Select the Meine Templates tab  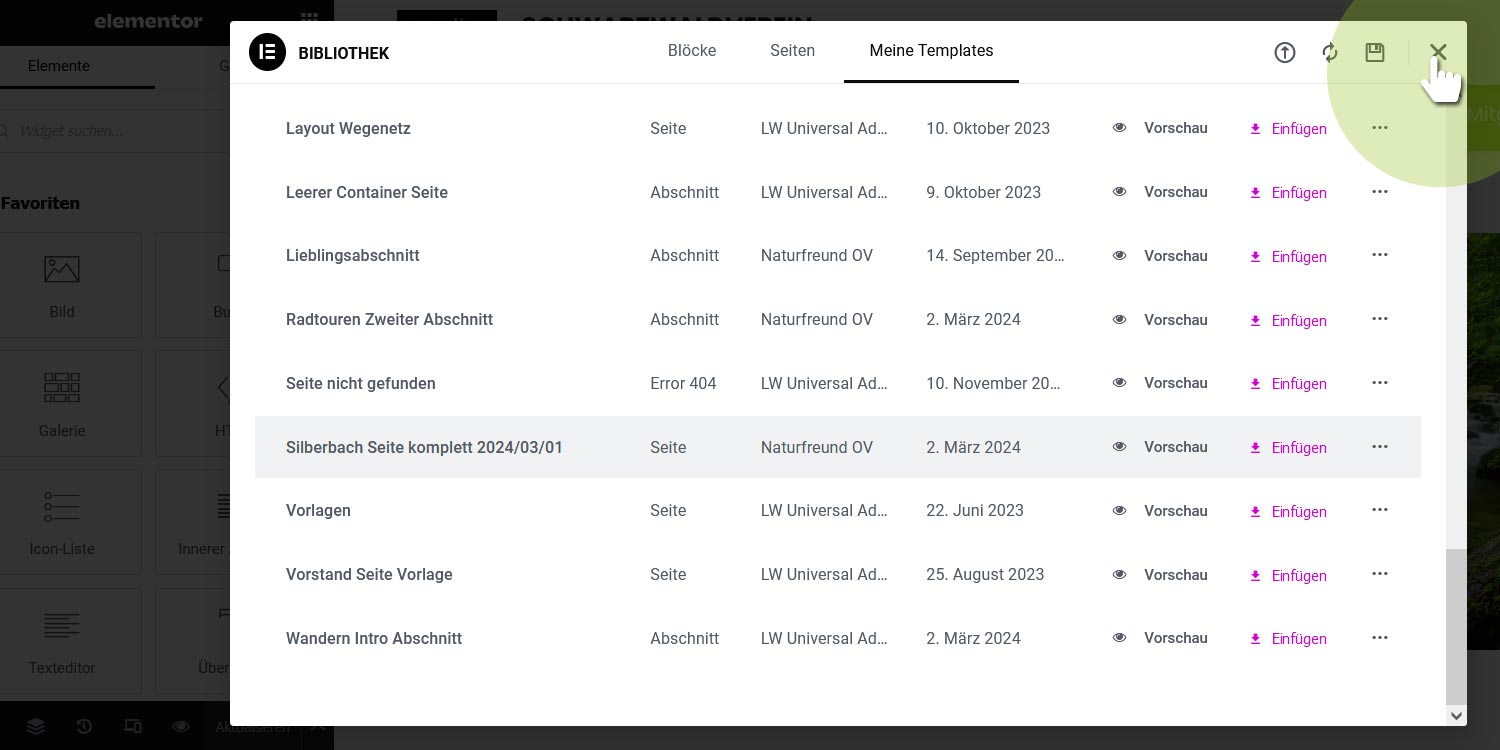[931, 50]
